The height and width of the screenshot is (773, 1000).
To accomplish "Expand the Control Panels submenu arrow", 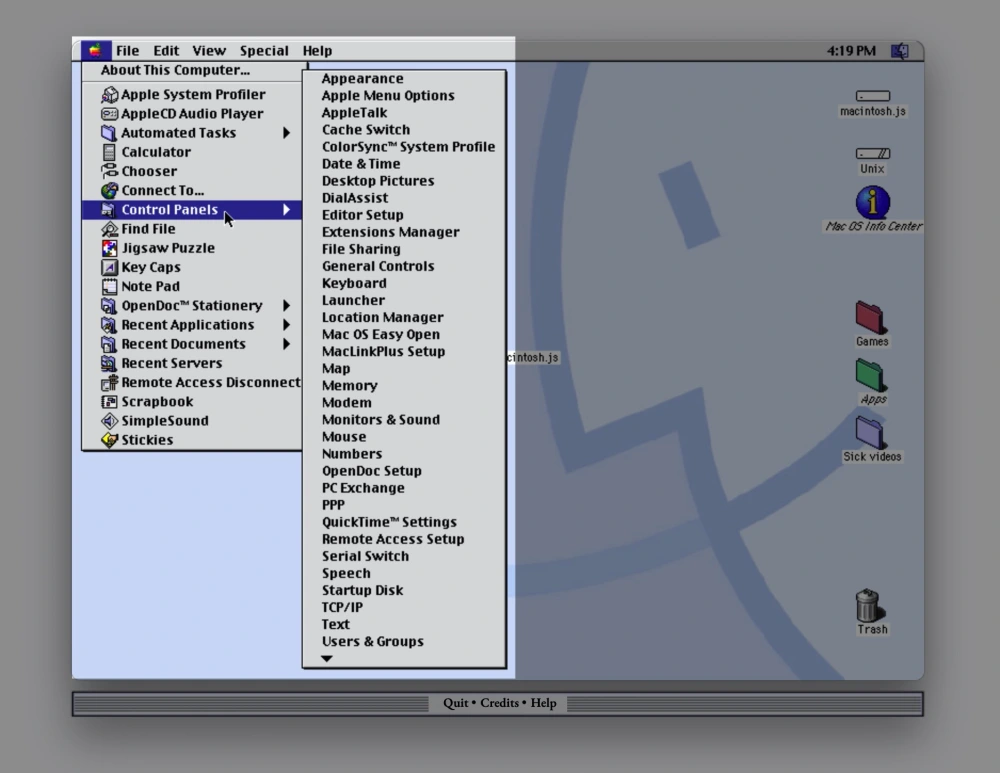I will pyautogui.click(x=286, y=209).
